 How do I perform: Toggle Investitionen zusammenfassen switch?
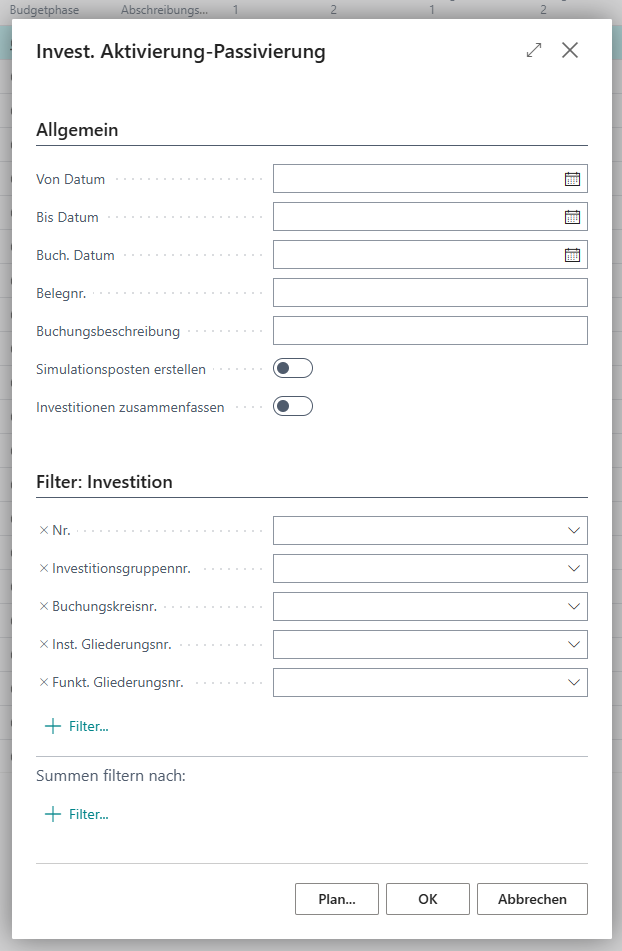293,406
